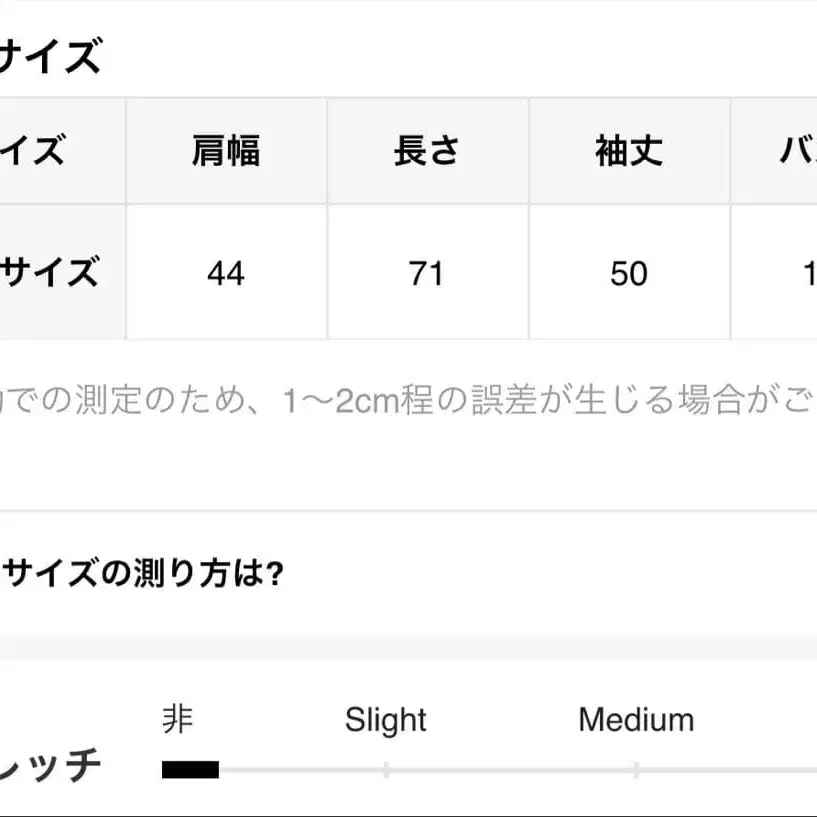Open the サイズの測り方は? link

click(x=144, y=574)
